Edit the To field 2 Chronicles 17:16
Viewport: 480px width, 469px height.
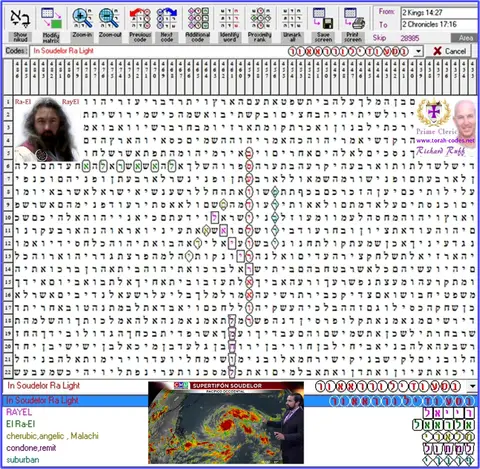(x=439, y=24)
